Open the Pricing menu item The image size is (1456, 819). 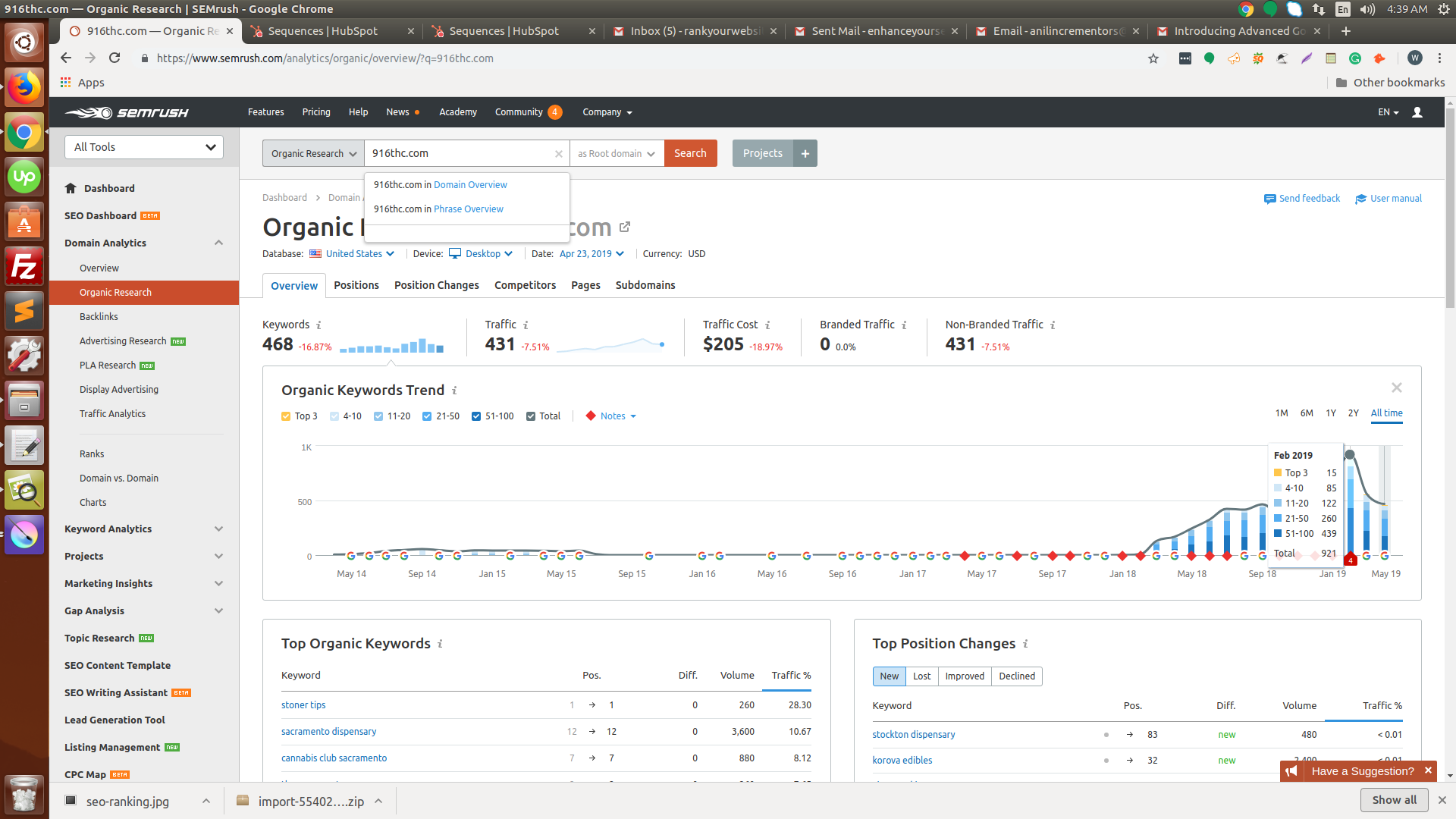[316, 112]
